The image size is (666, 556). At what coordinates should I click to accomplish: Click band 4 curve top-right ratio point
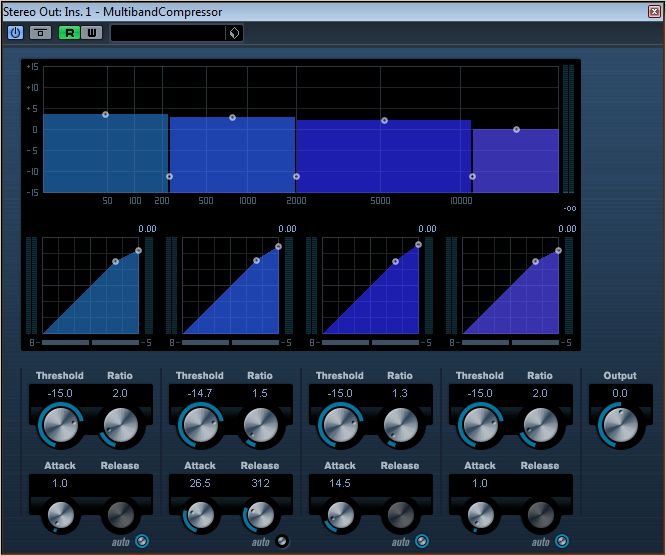click(x=558, y=251)
